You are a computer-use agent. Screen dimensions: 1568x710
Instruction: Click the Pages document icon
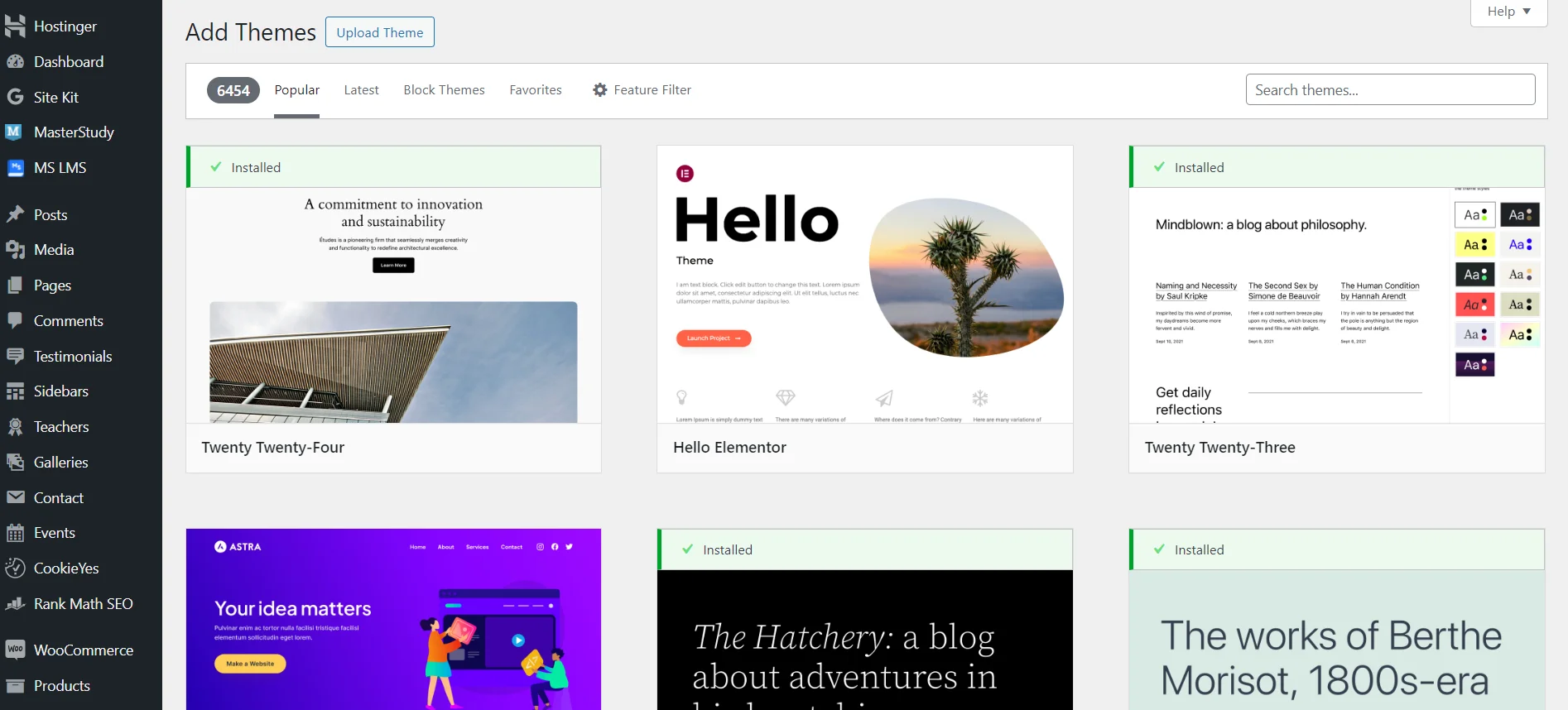tap(15, 285)
